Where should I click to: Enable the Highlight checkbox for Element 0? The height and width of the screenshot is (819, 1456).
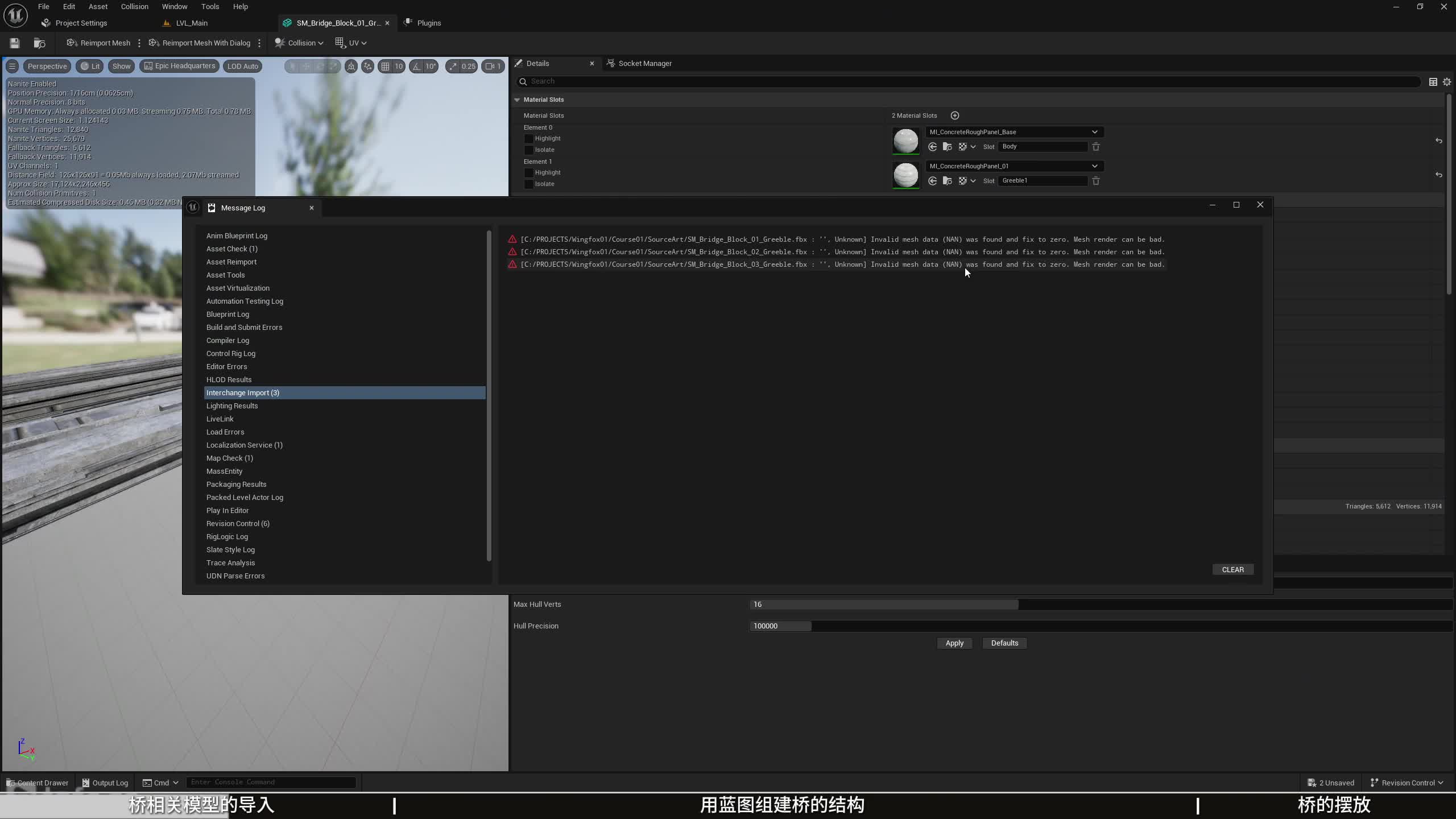[x=529, y=139]
